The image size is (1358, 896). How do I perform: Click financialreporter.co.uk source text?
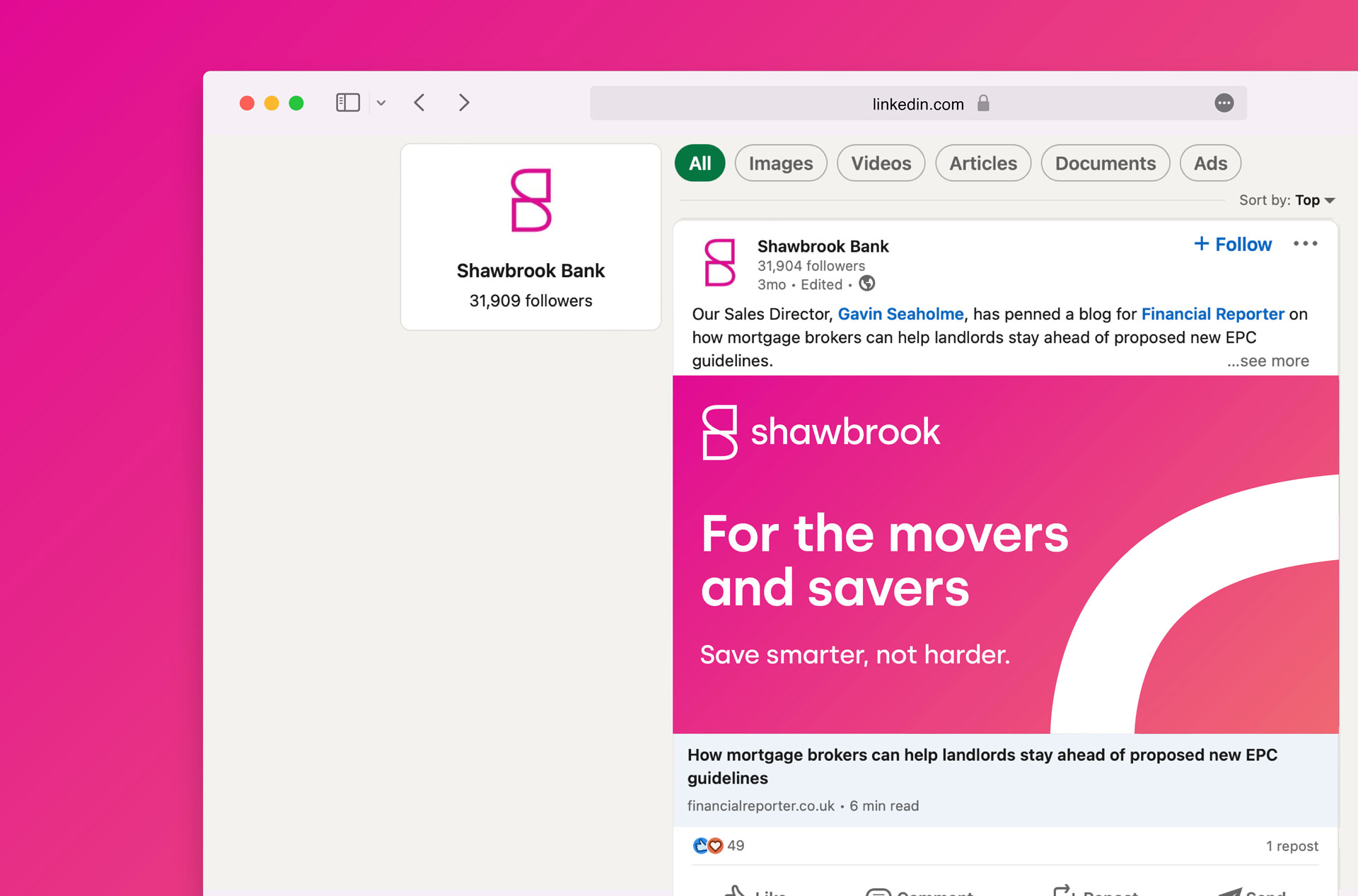[x=760, y=805]
